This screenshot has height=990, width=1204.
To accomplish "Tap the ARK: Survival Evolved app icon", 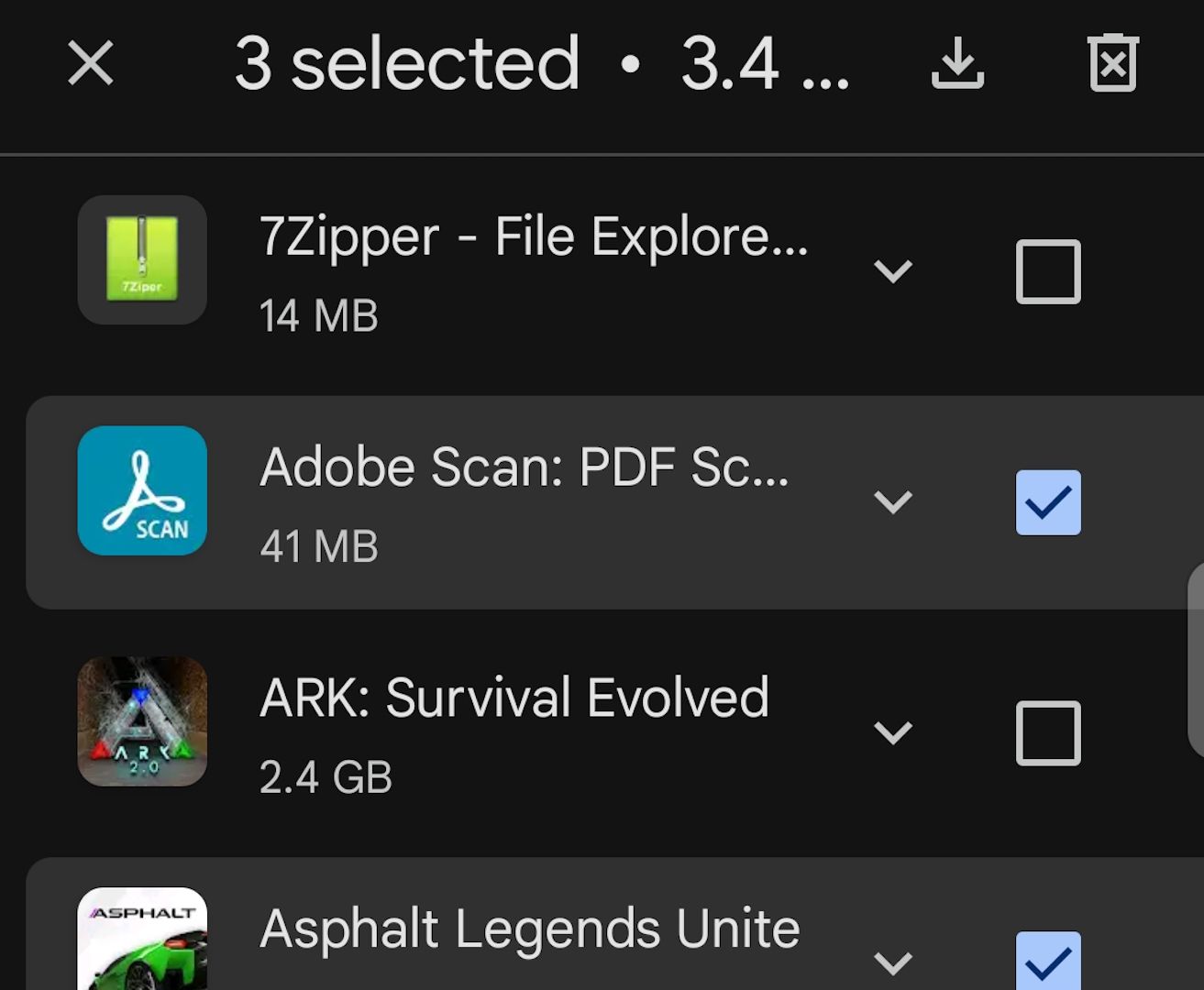I will pos(142,721).
